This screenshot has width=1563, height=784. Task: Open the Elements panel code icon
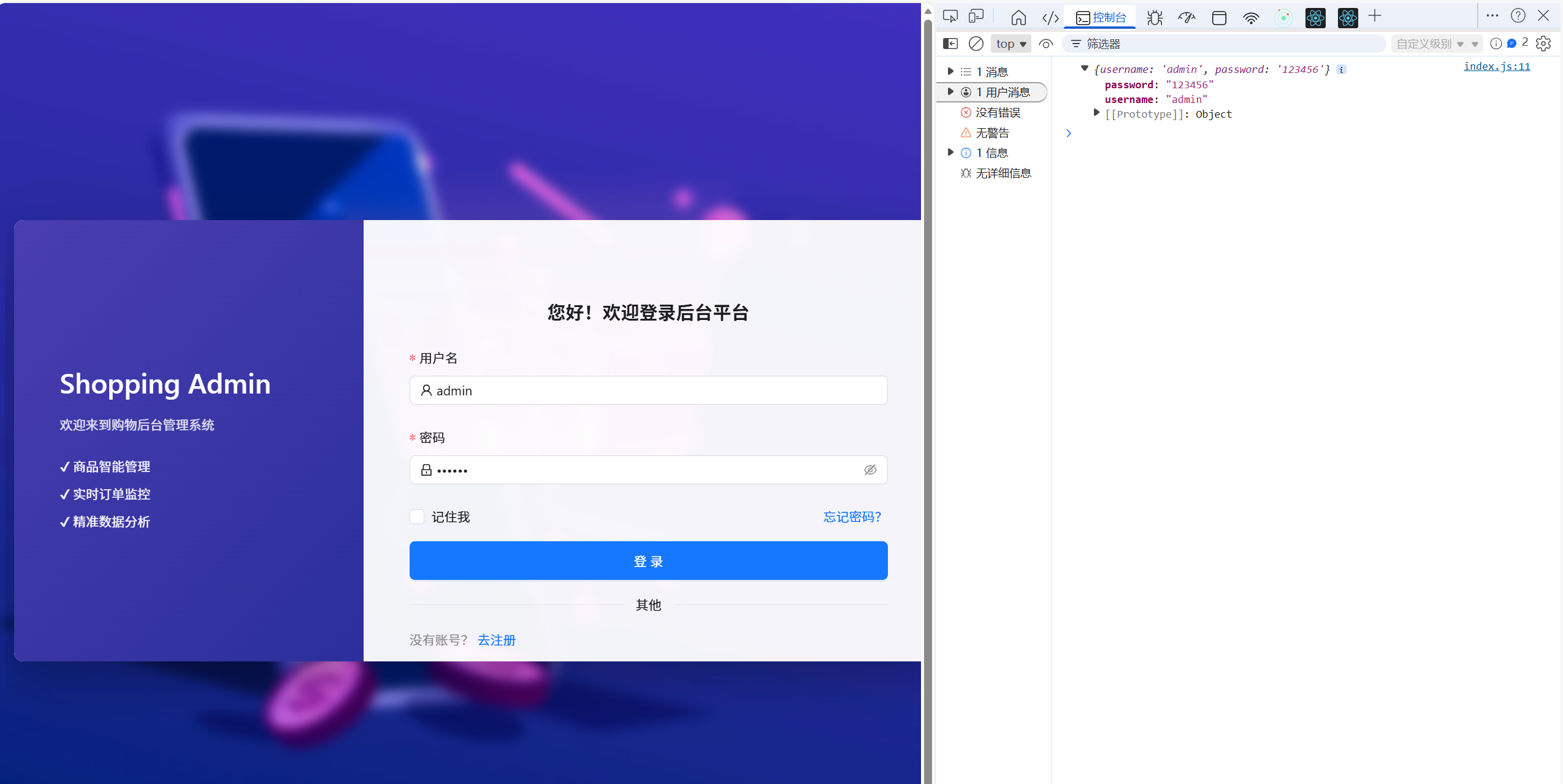[1050, 18]
